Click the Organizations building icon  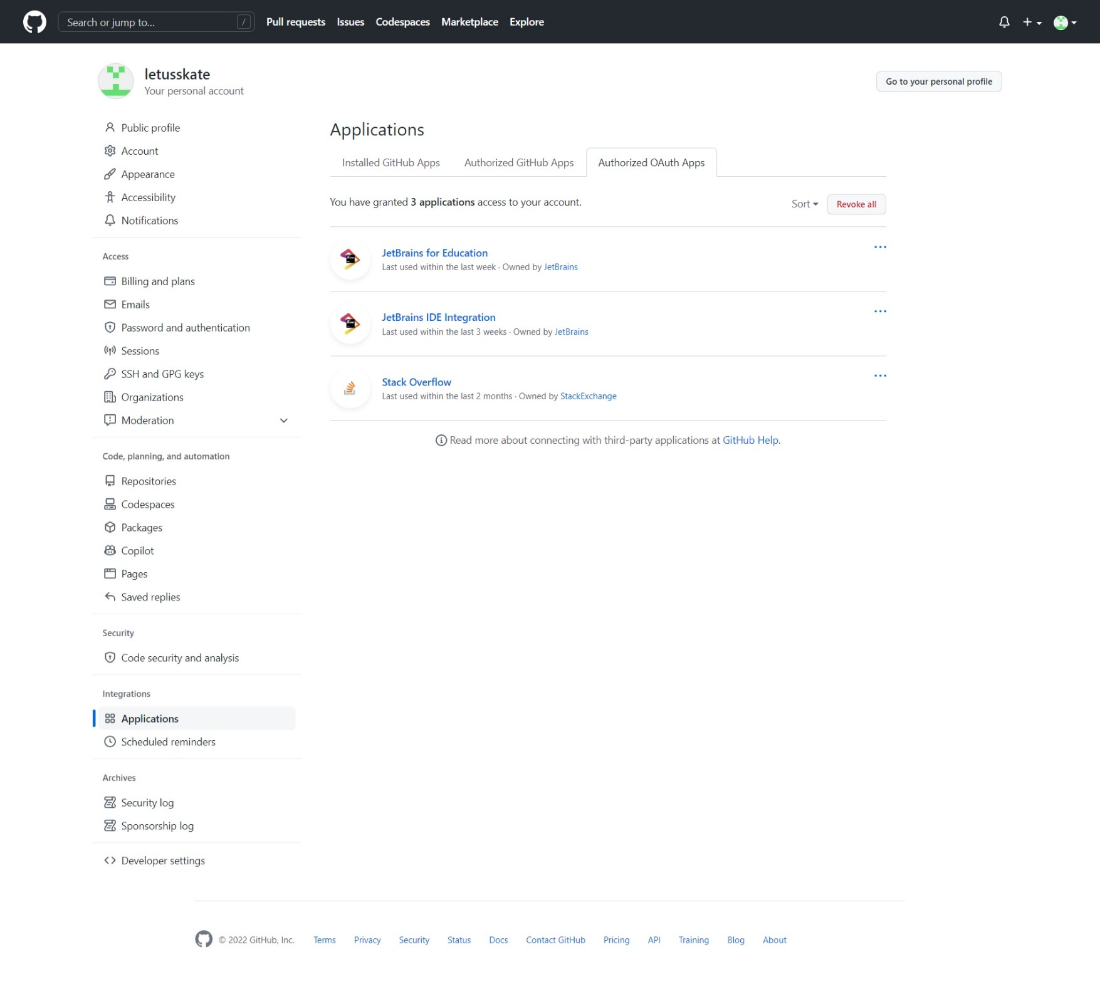(109, 397)
